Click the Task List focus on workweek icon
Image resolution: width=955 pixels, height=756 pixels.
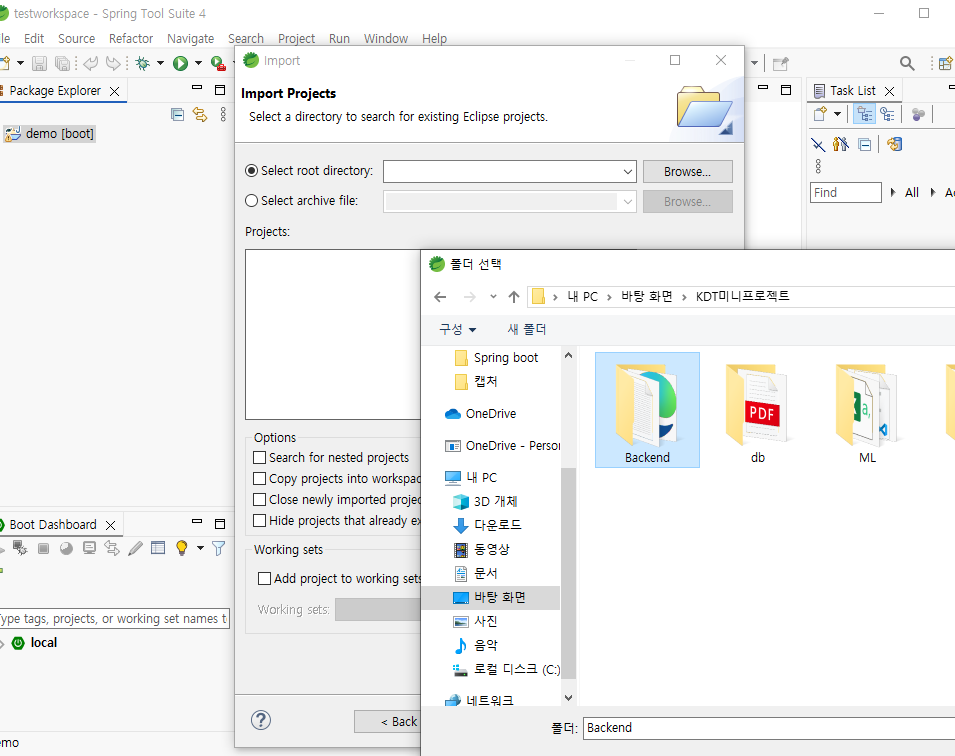pyautogui.click(x=840, y=144)
